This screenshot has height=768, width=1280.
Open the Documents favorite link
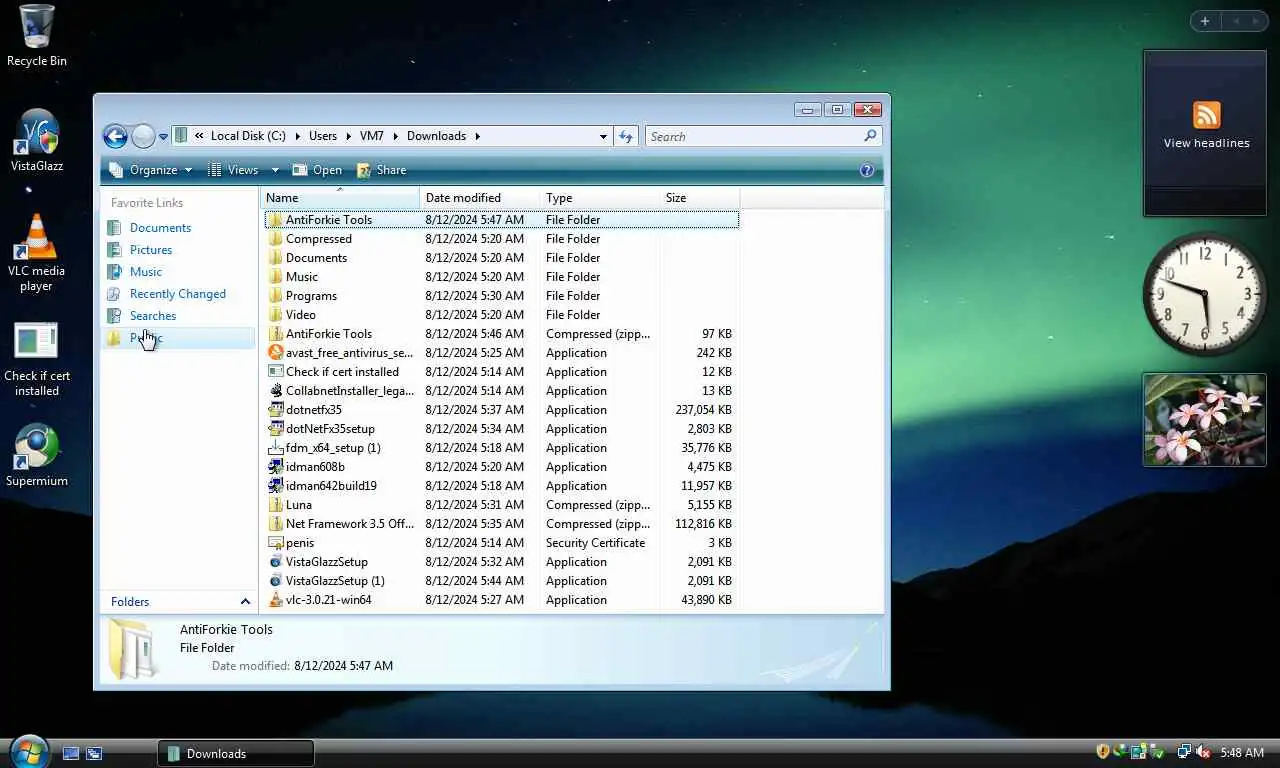(x=160, y=228)
